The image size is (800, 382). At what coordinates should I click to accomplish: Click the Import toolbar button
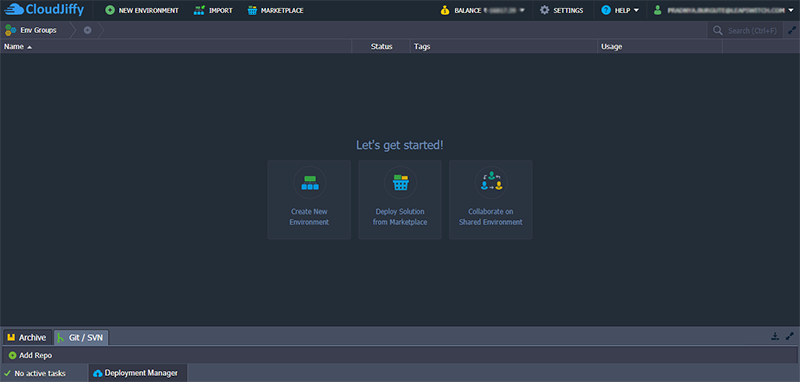(213, 10)
